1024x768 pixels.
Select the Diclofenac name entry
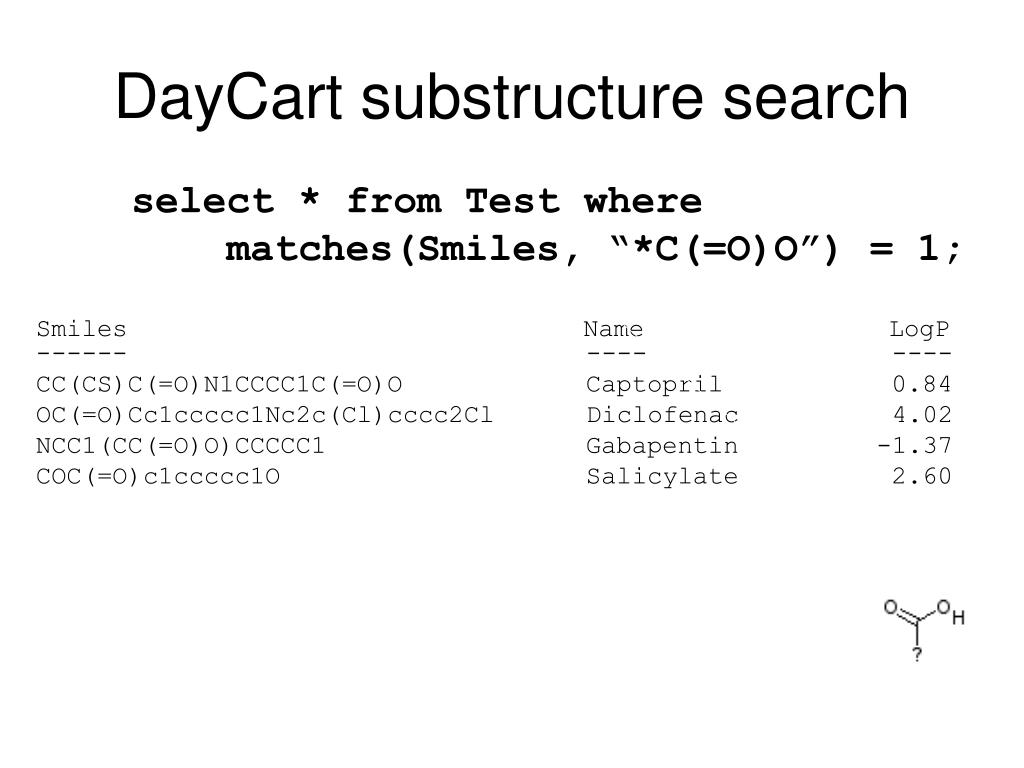662,415
